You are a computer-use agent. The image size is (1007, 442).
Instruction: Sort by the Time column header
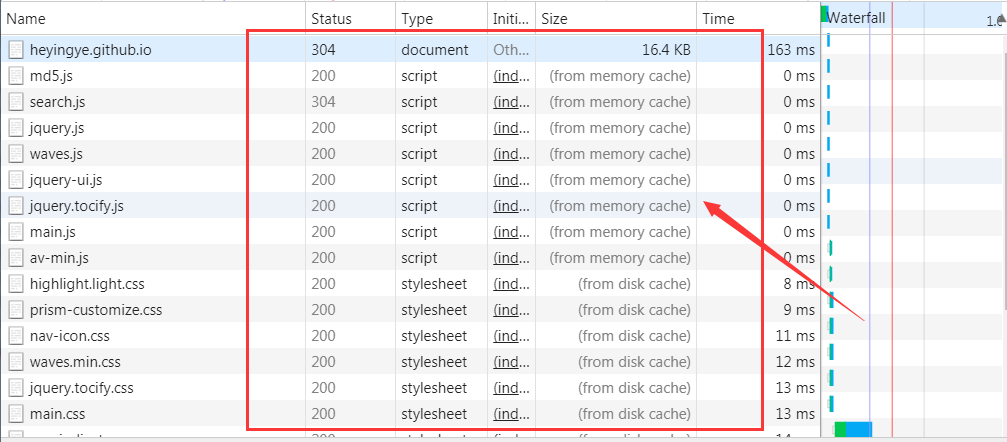(718, 18)
